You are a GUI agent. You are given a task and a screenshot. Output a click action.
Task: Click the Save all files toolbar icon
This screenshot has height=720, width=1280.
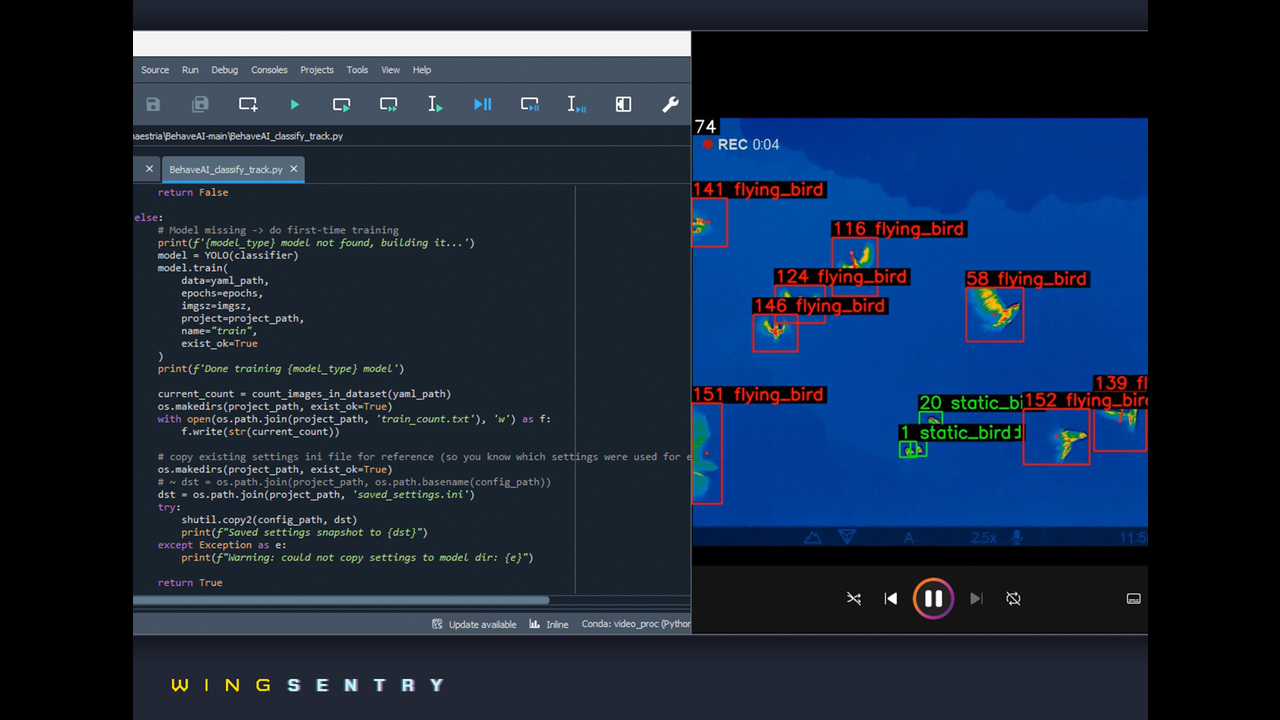click(x=200, y=104)
